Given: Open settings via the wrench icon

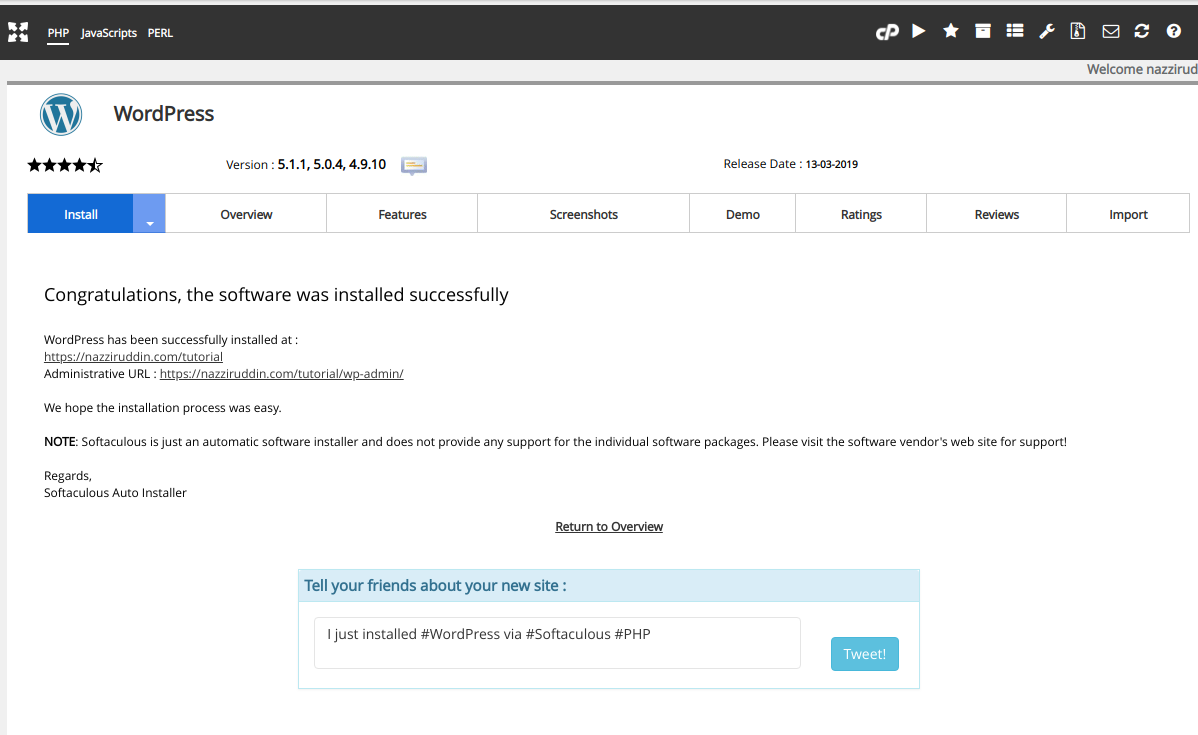Looking at the screenshot, I should (1047, 31).
